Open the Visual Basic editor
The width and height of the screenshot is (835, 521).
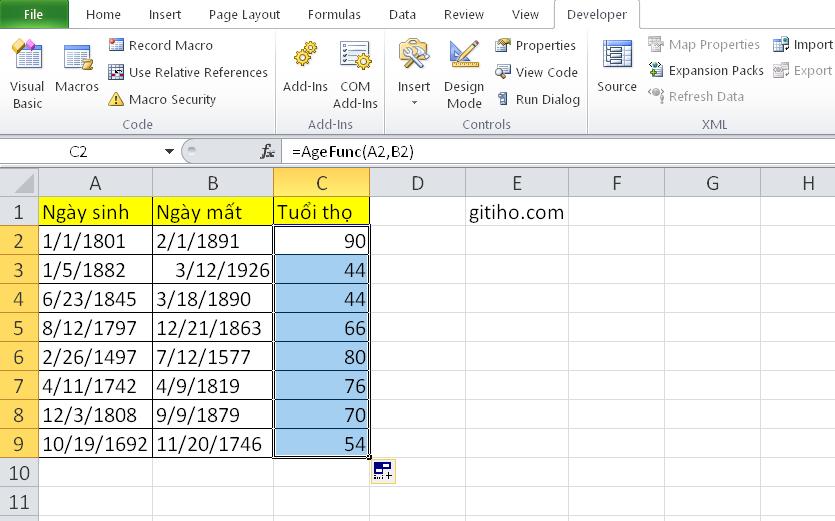(27, 74)
